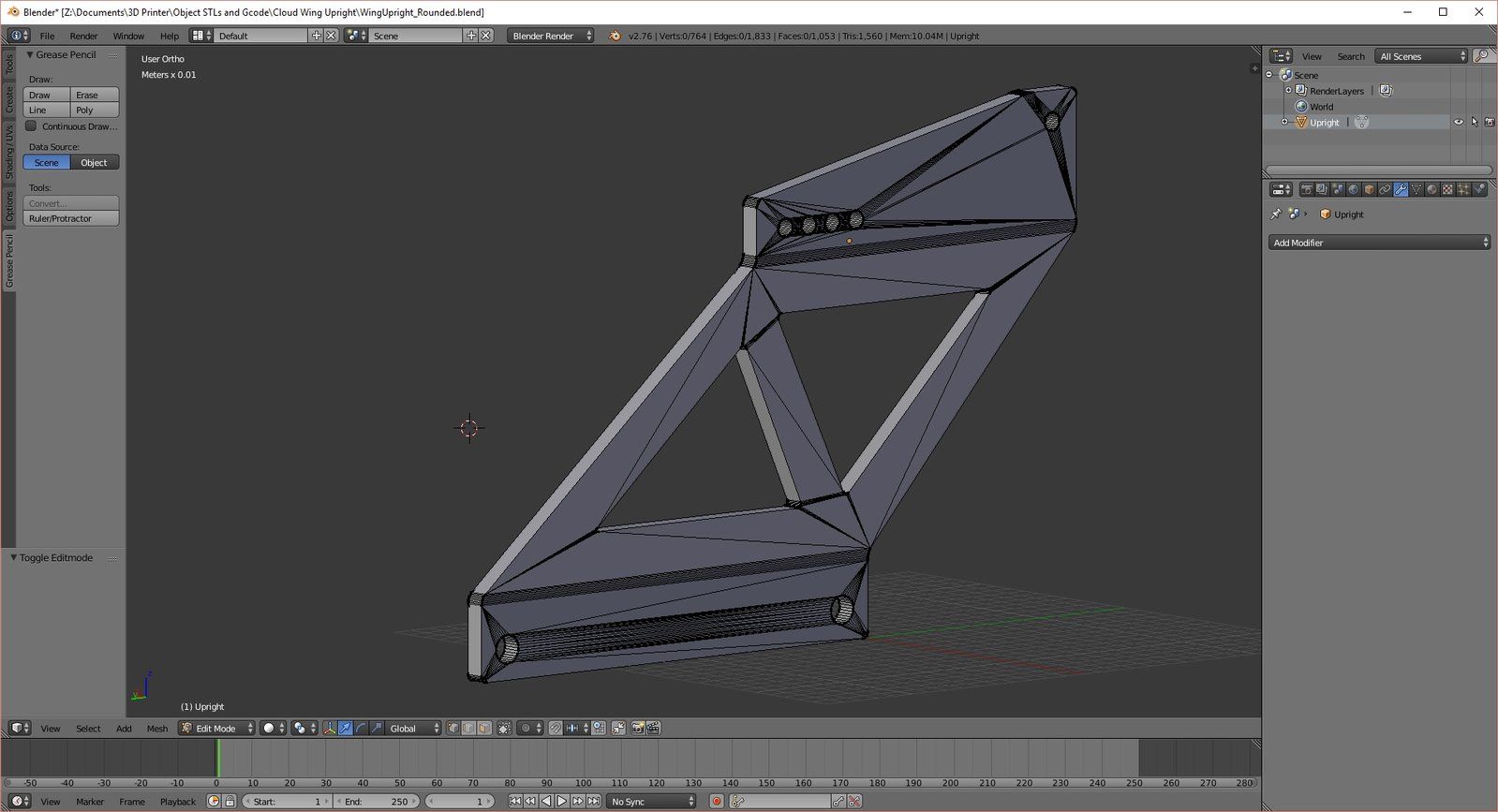Set data source to Object
The width and height of the screenshot is (1498, 812).
click(95, 162)
